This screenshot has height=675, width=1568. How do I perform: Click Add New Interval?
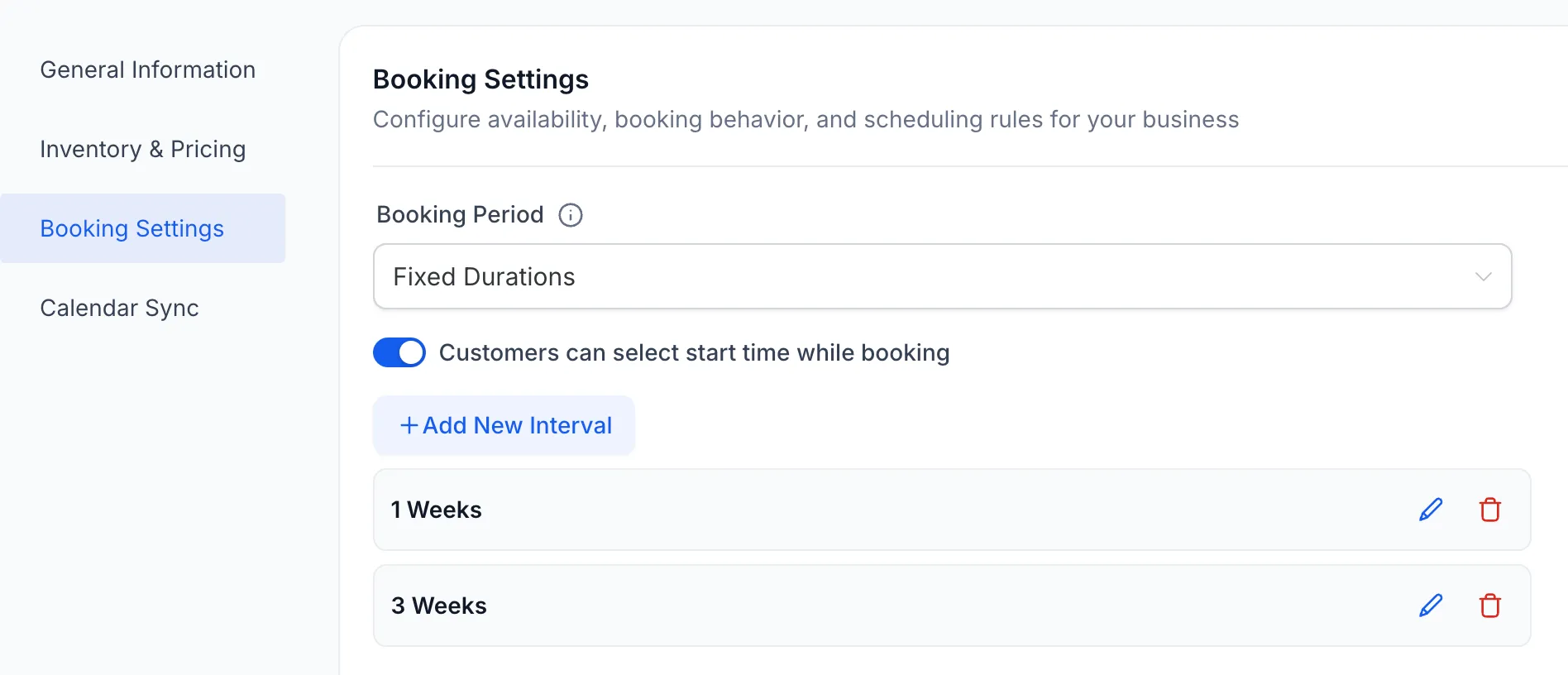(504, 424)
